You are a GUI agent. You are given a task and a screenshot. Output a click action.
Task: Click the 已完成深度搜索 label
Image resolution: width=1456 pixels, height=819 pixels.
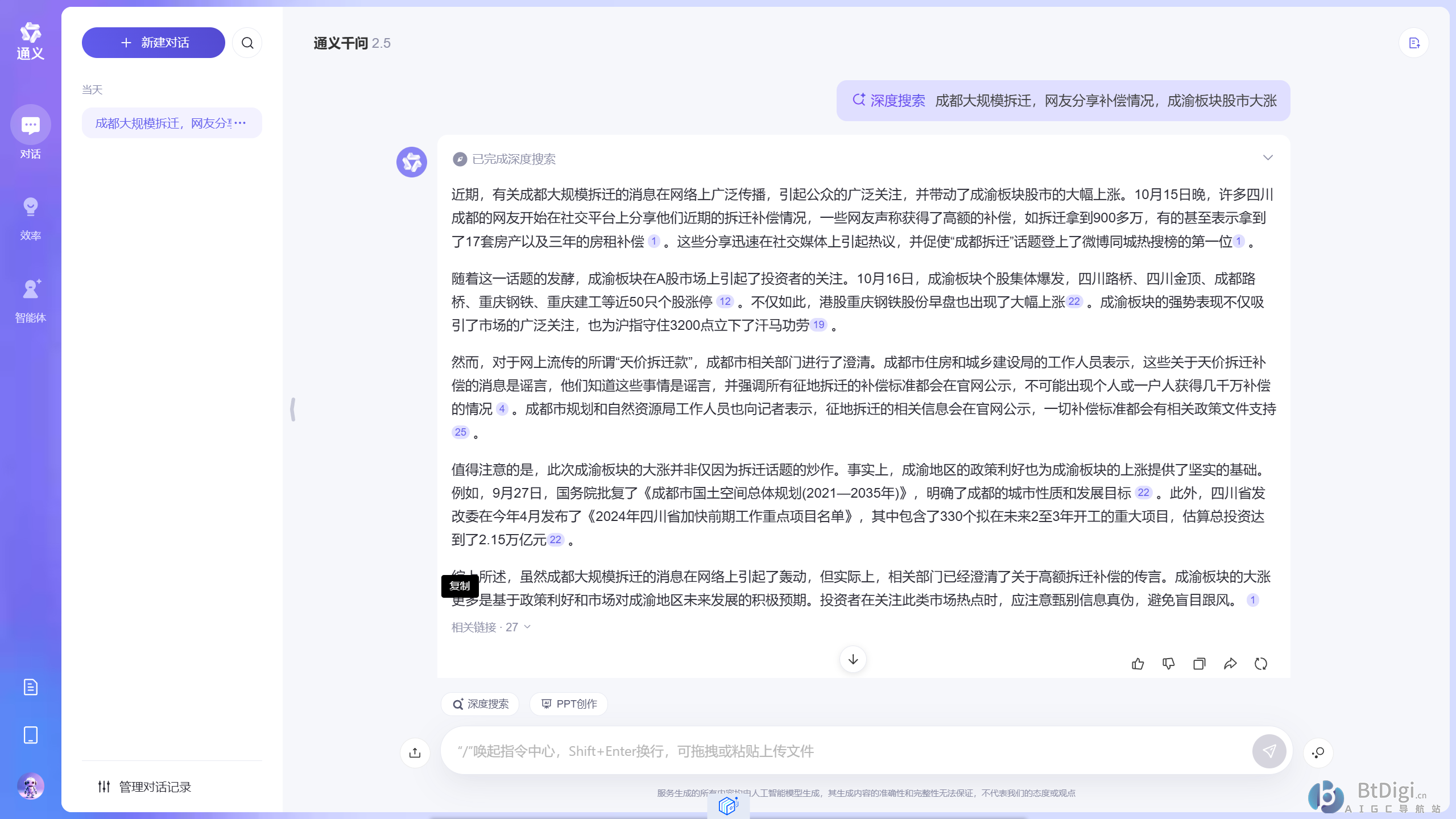tap(514, 159)
